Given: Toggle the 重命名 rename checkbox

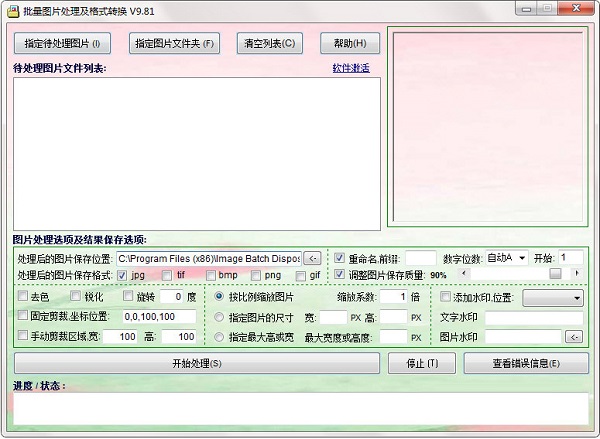Looking at the screenshot, I should tap(339, 258).
